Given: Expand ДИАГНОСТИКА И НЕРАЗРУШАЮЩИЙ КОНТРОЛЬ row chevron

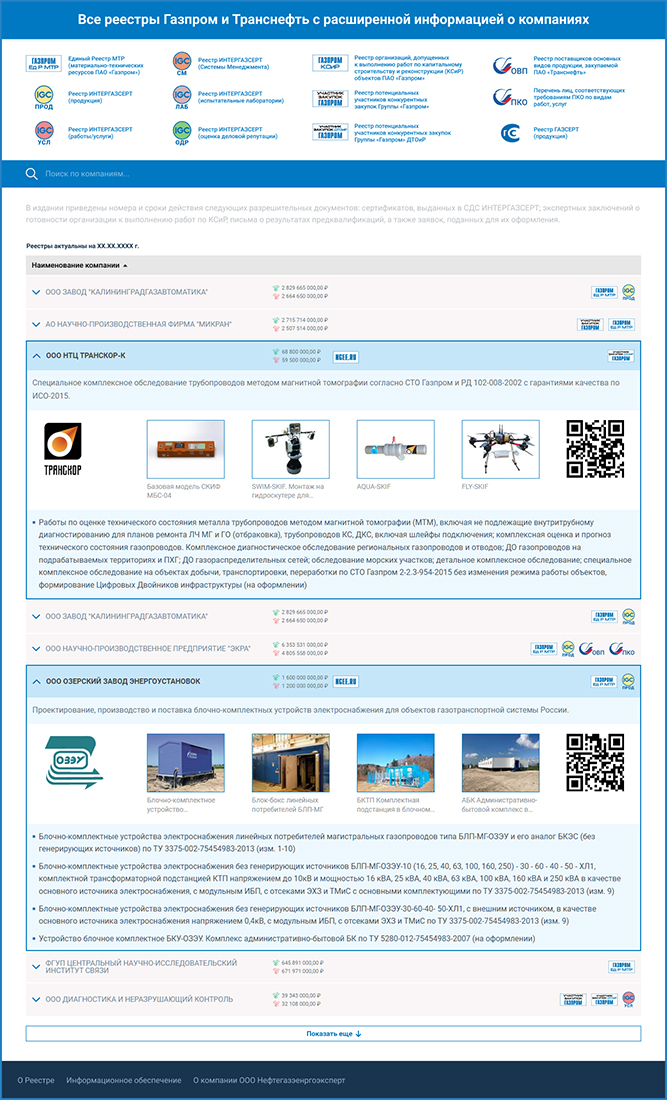Looking at the screenshot, I should (36, 999).
